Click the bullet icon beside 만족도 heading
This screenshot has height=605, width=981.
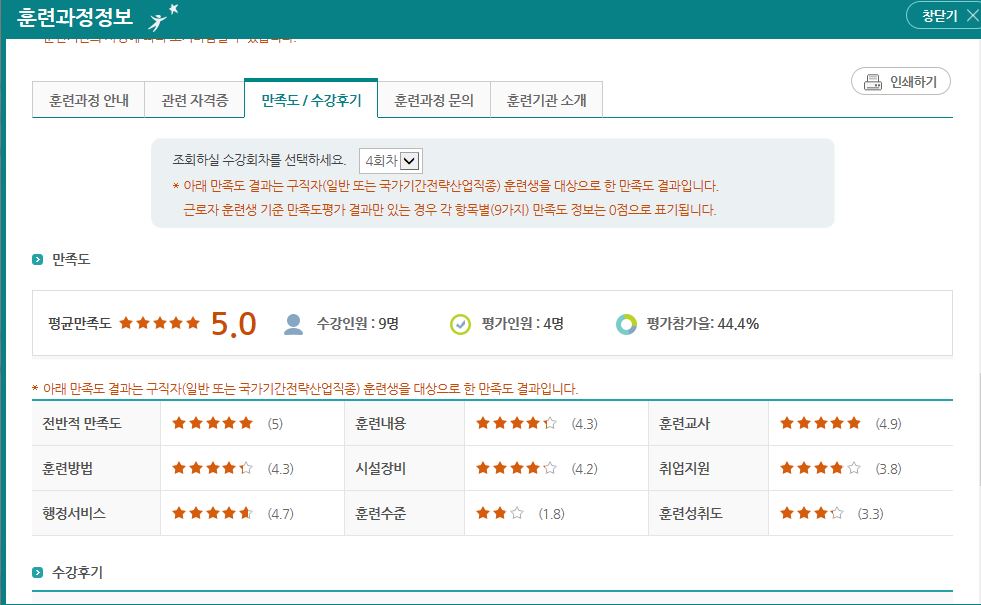[x=38, y=260]
